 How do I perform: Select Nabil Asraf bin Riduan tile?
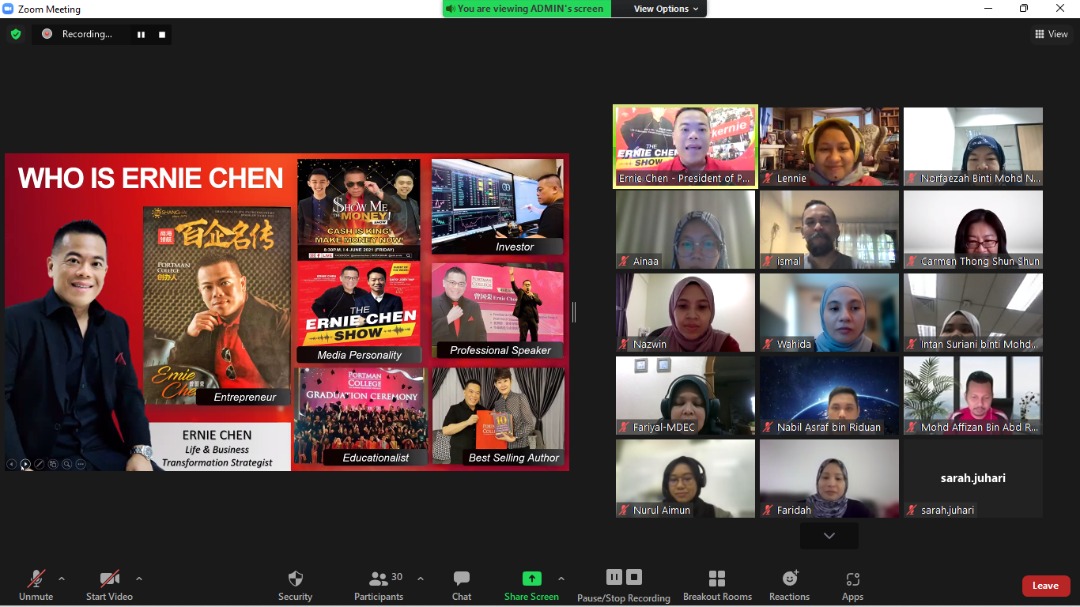coord(829,395)
